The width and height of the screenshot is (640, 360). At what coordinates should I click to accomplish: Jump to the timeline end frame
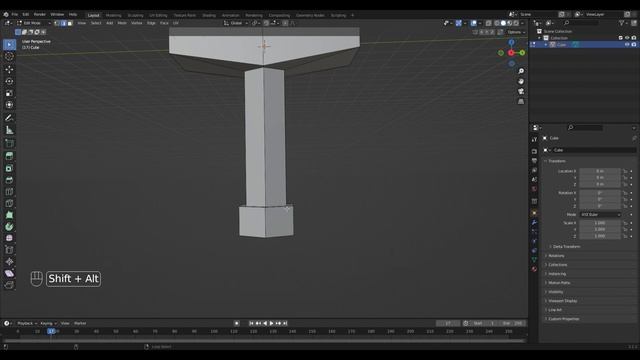coord(285,323)
